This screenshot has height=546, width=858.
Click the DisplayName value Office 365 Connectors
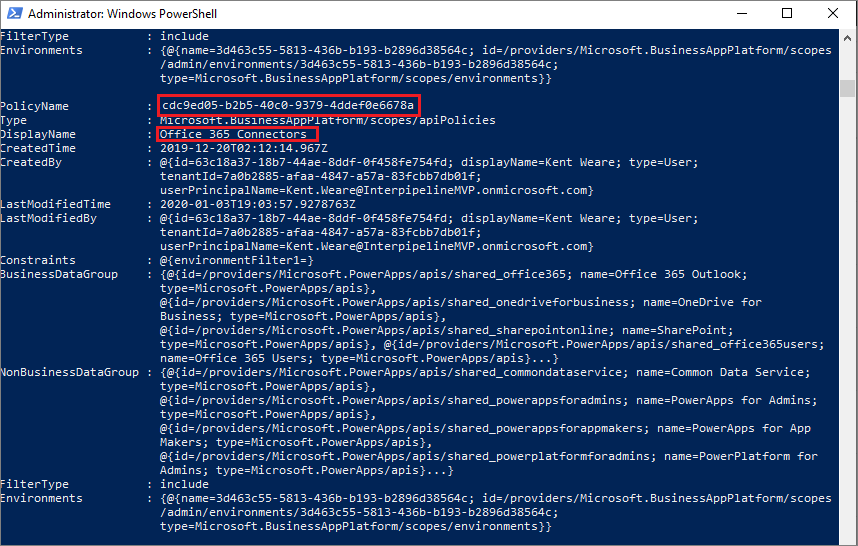point(233,134)
